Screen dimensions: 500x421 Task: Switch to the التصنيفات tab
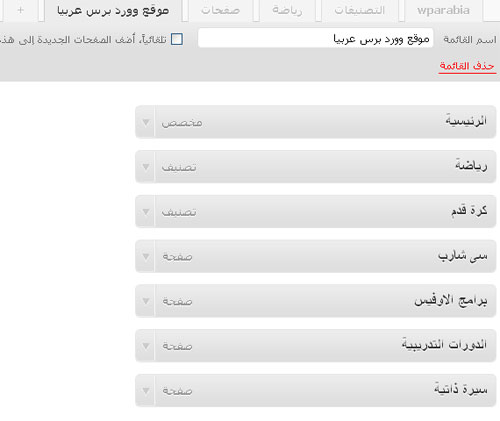pyautogui.click(x=360, y=10)
